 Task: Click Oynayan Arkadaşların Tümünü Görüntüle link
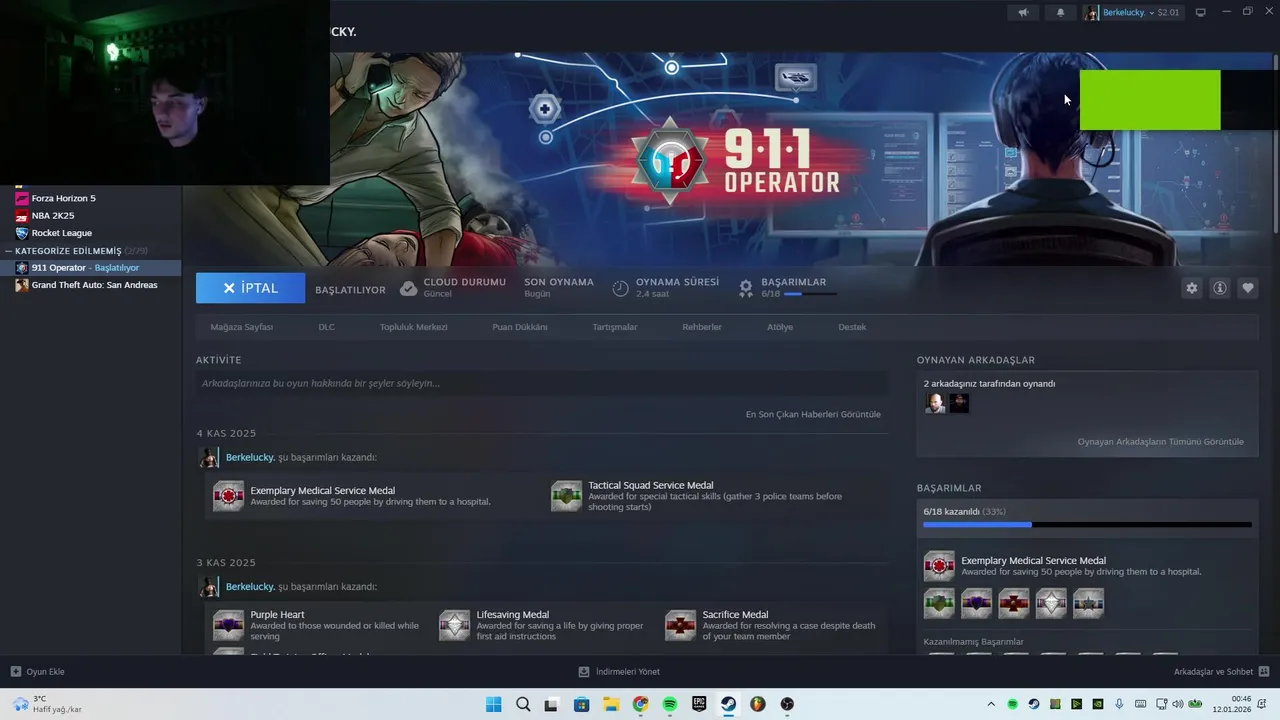[x=1160, y=441]
